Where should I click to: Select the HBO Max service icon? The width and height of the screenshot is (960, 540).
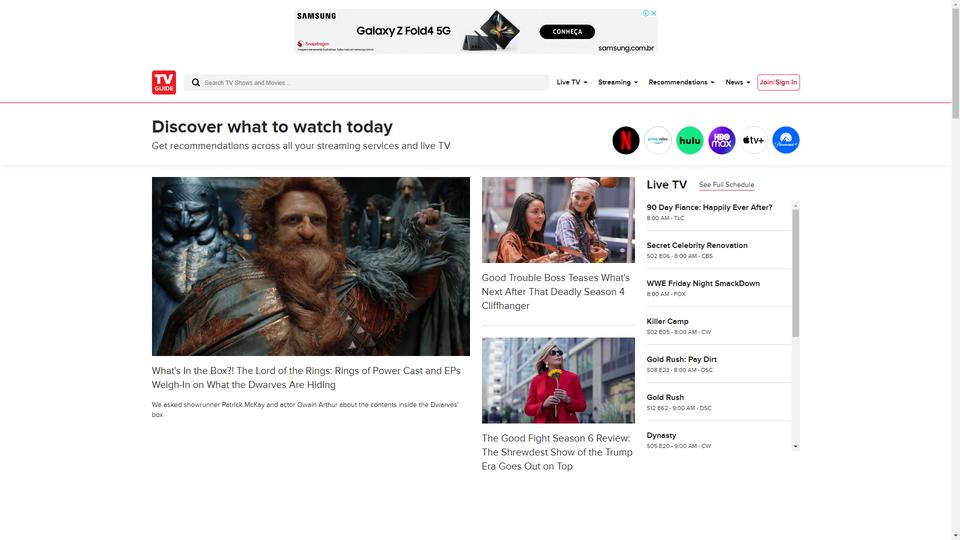(x=721, y=140)
